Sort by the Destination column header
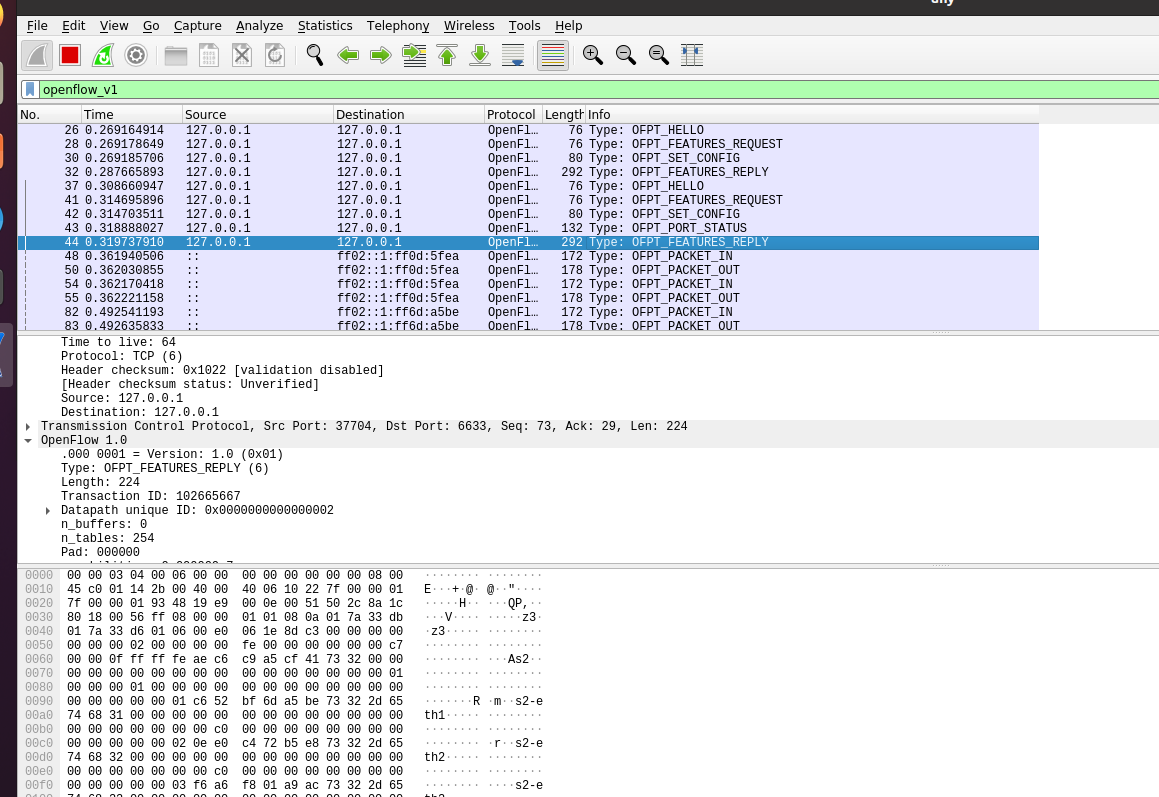The width and height of the screenshot is (1159, 797). click(x=408, y=115)
